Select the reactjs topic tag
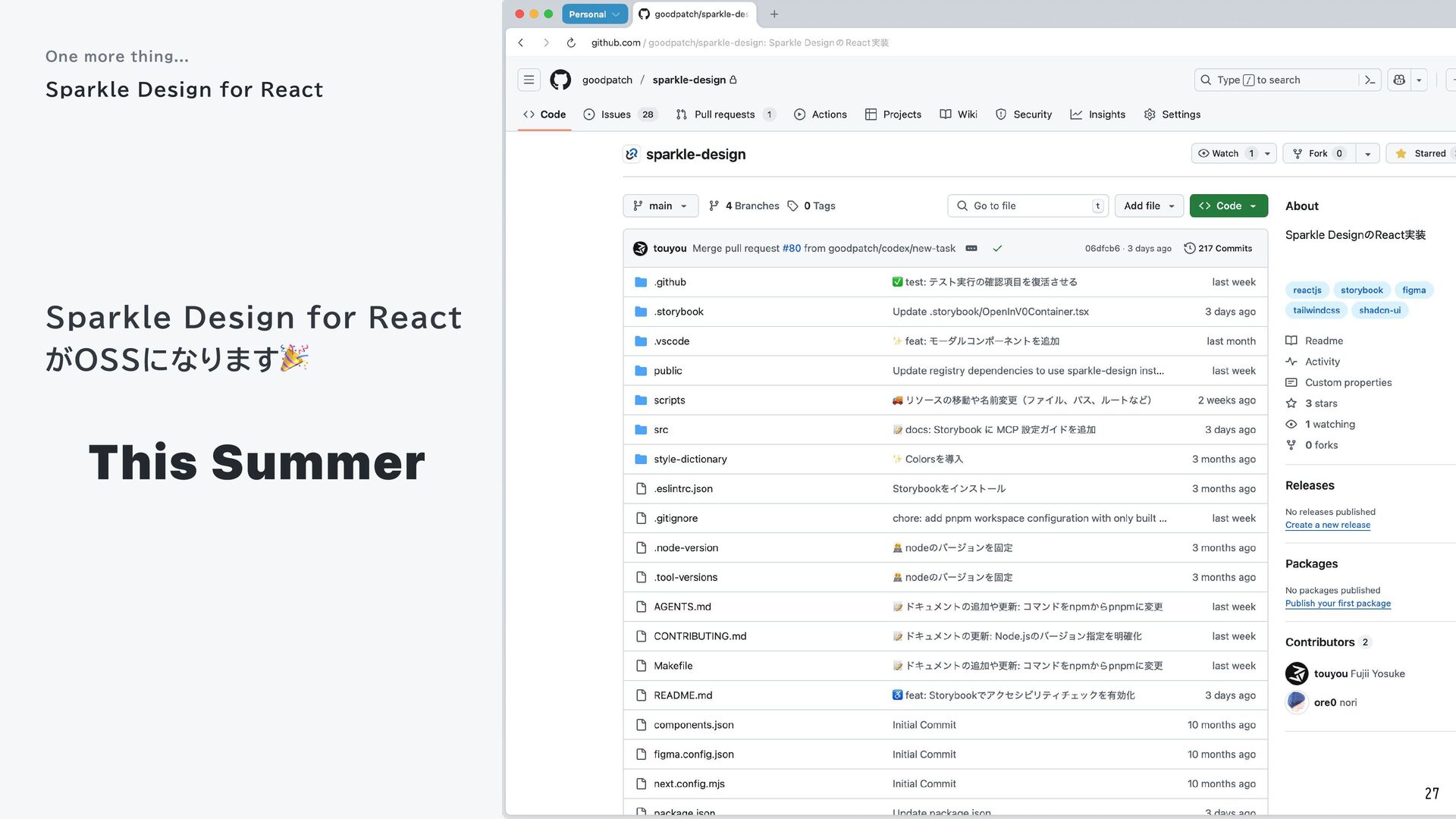This screenshot has height=819, width=1456. pyautogui.click(x=1307, y=290)
